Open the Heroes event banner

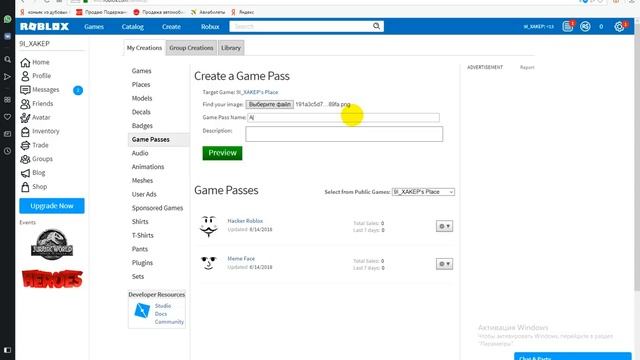click(52, 279)
